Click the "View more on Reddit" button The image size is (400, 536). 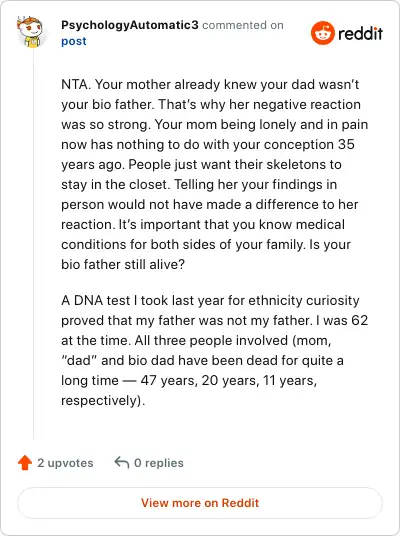(x=200, y=503)
